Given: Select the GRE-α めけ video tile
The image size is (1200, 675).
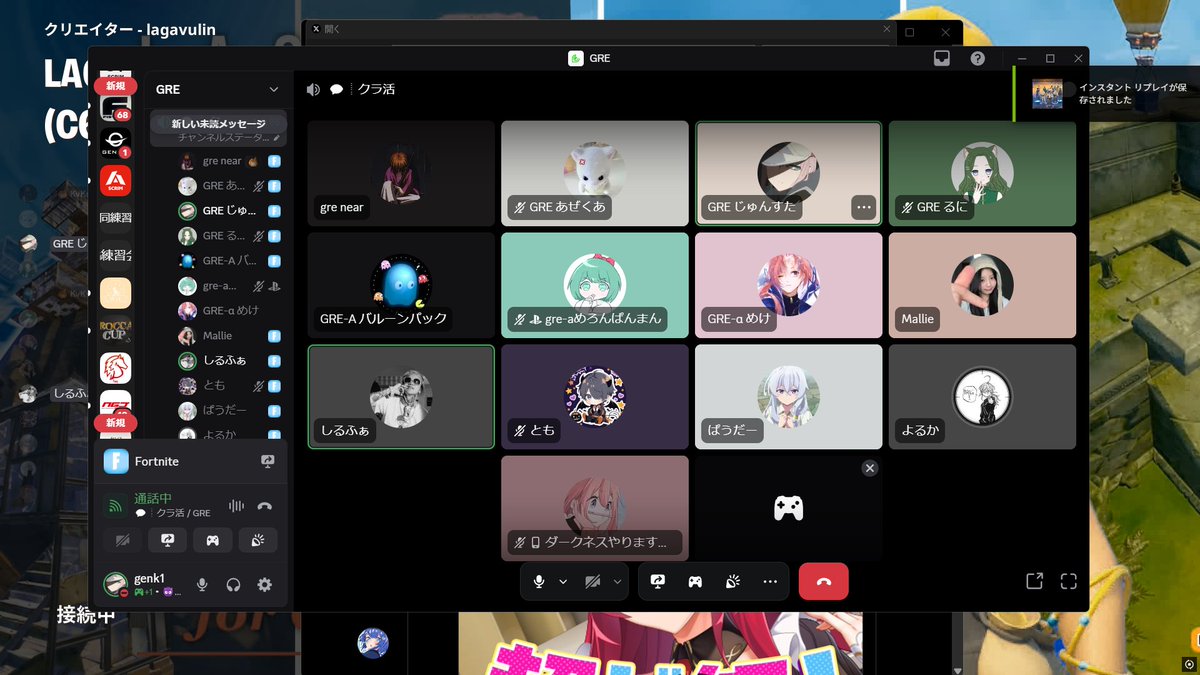Looking at the screenshot, I should (x=788, y=285).
